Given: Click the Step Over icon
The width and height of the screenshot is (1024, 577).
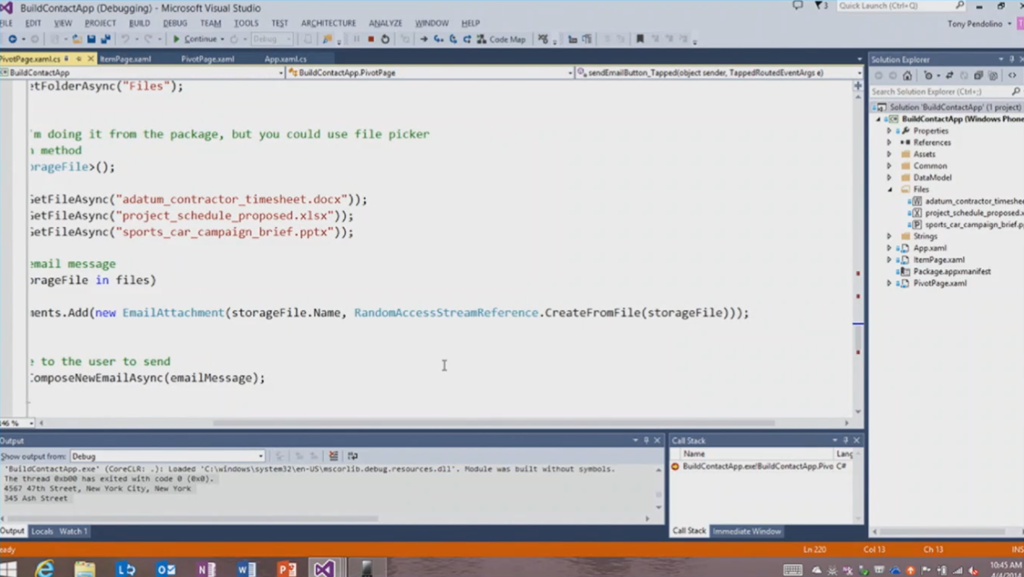Looking at the screenshot, I should (453, 39).
